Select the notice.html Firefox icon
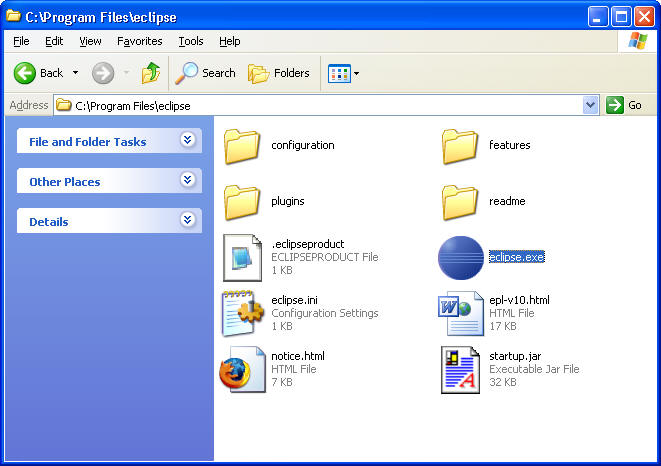661x466 pixels. tap(242, 369)
